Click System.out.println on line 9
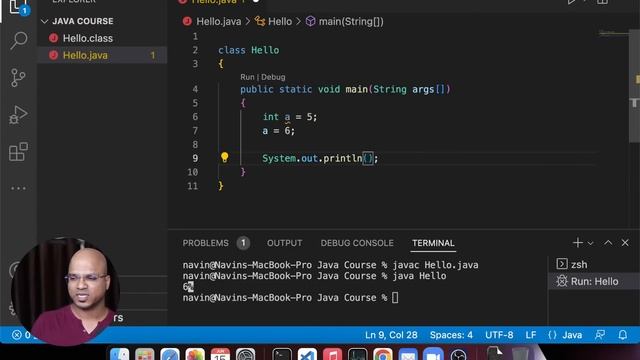Screen dimensions: 640x360 312,158
